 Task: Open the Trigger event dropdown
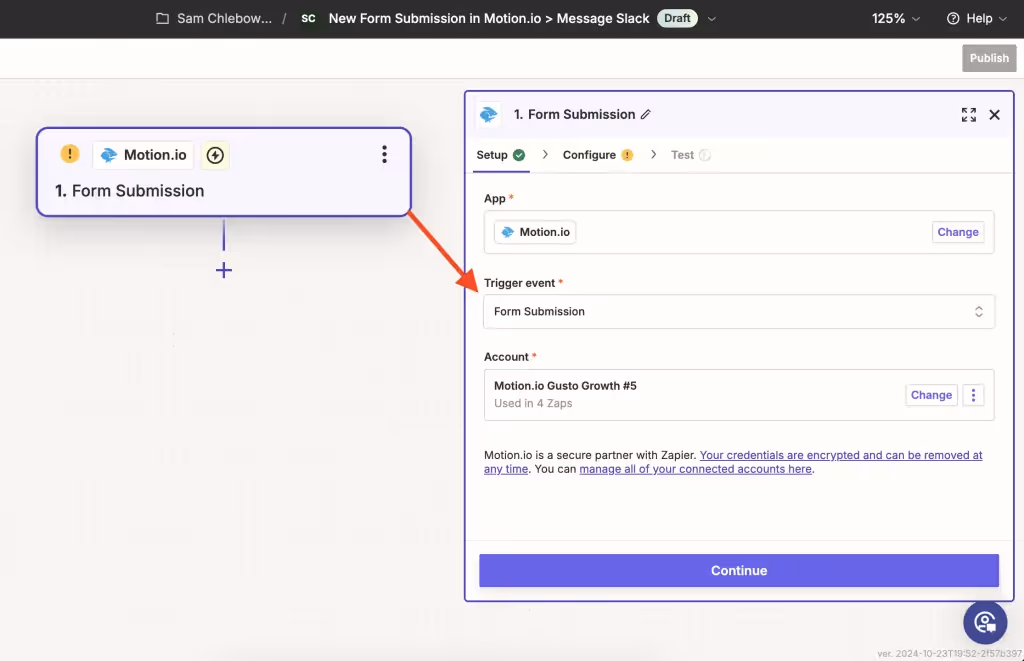(x=739, y=312)
